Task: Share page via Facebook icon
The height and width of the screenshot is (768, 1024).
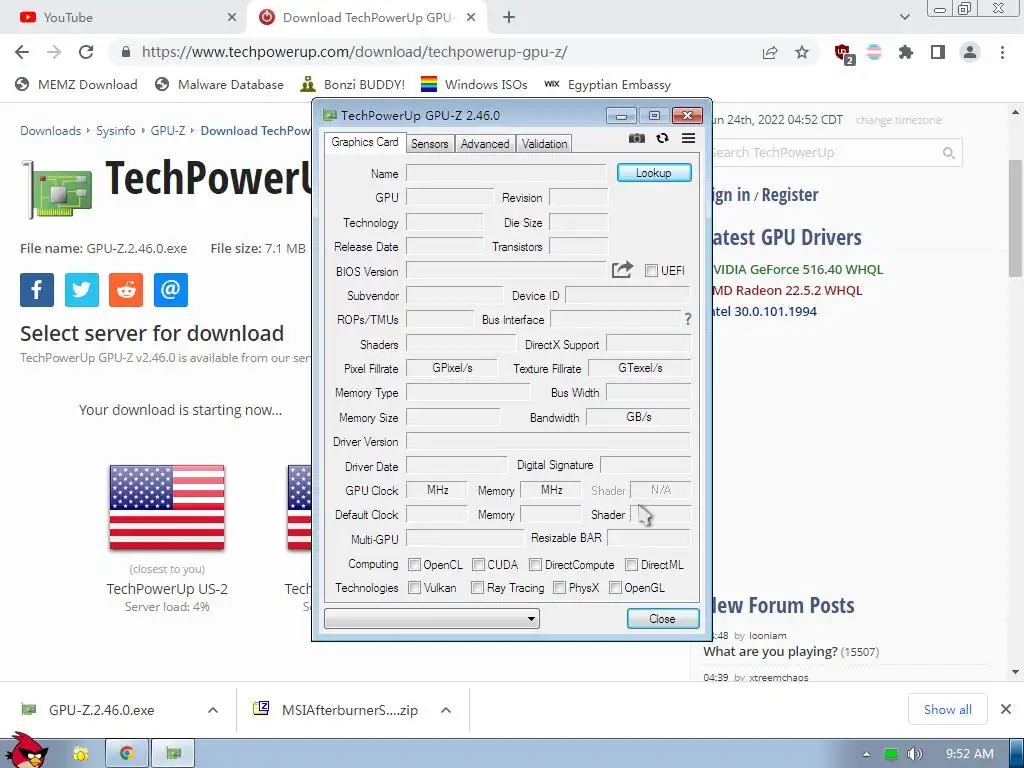Action: 37,289
